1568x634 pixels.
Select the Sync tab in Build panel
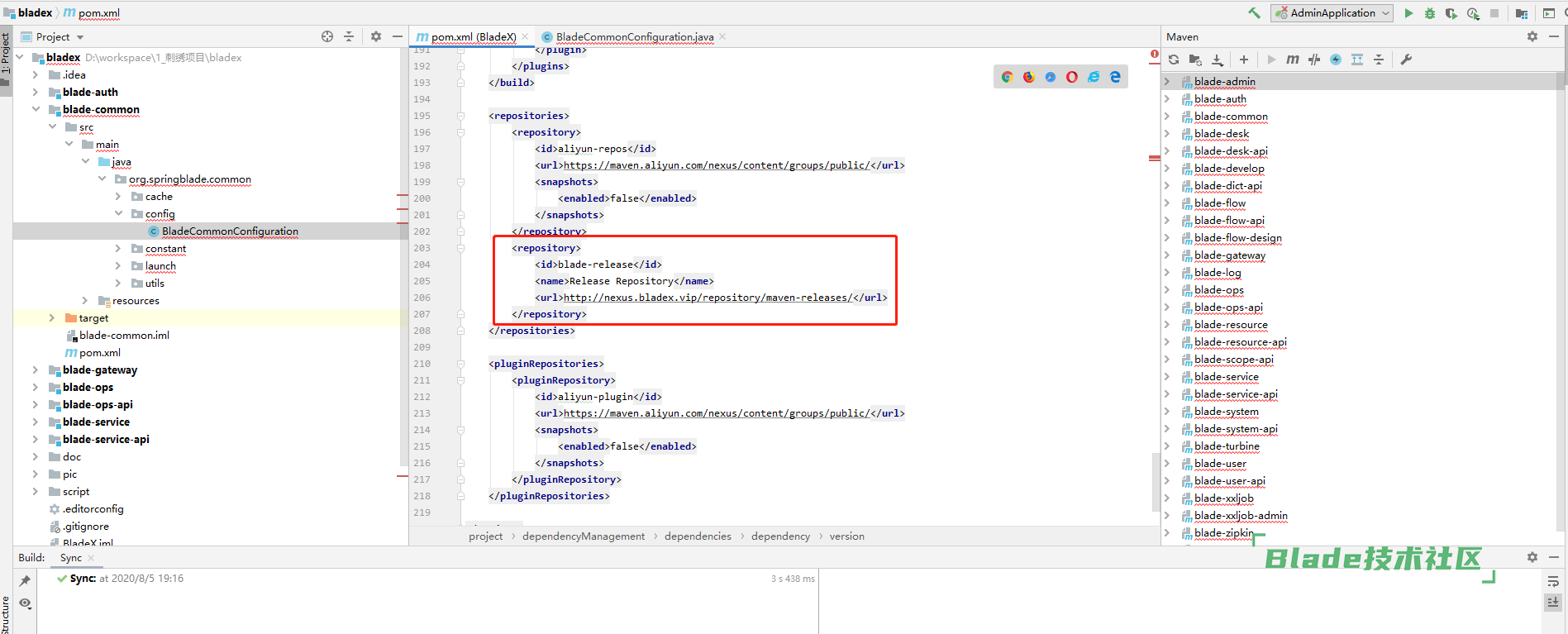pos(71,558)
